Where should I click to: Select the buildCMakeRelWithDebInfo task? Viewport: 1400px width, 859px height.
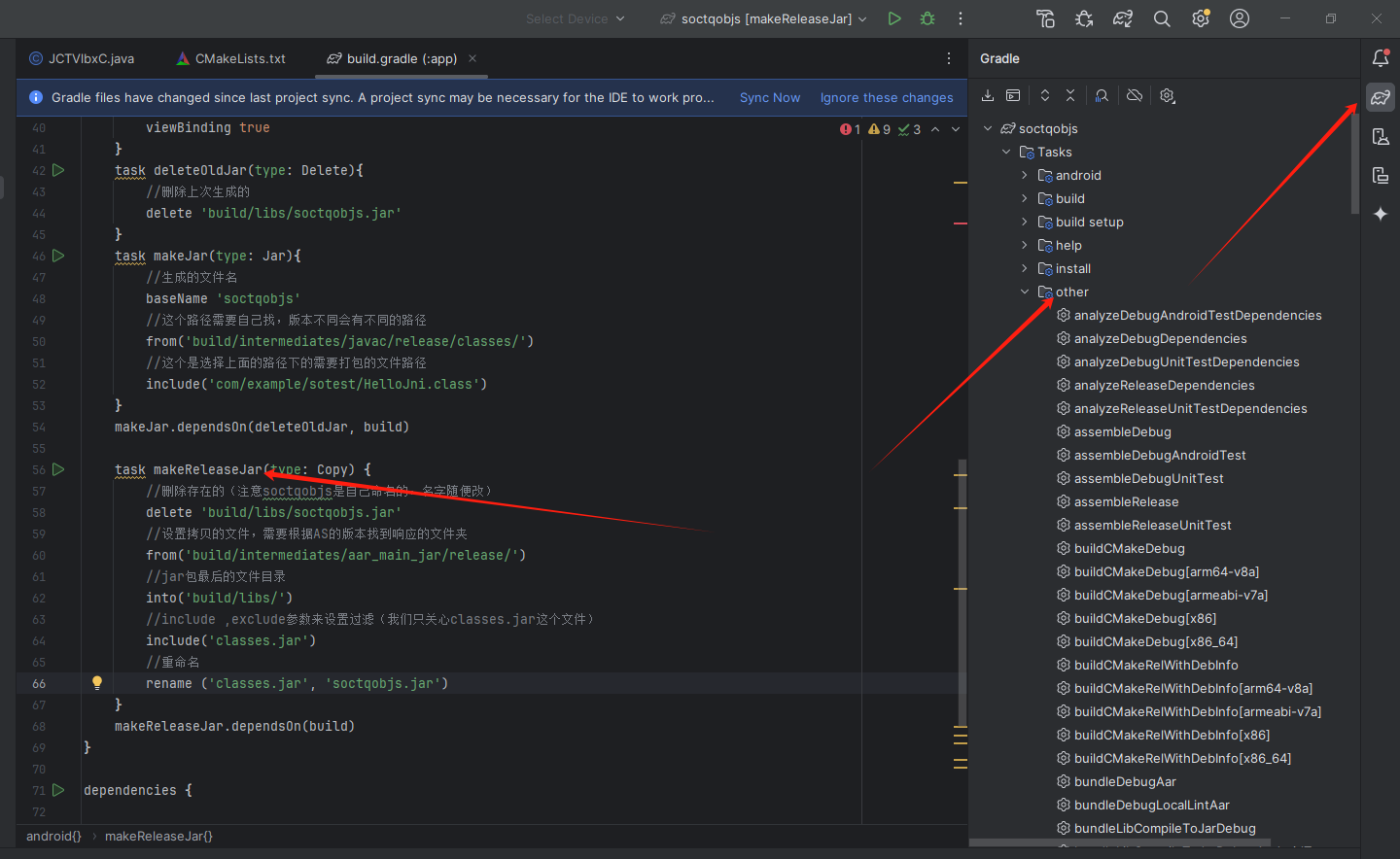[x=1156, y=665]
